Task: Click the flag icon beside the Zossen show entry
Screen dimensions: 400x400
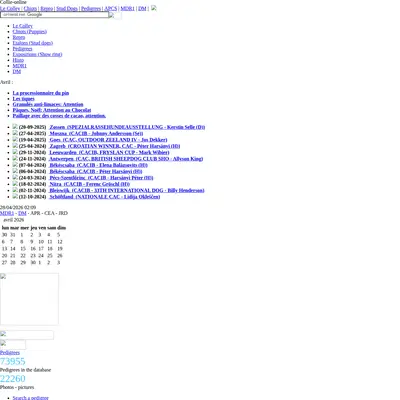Action: [15, 126]
